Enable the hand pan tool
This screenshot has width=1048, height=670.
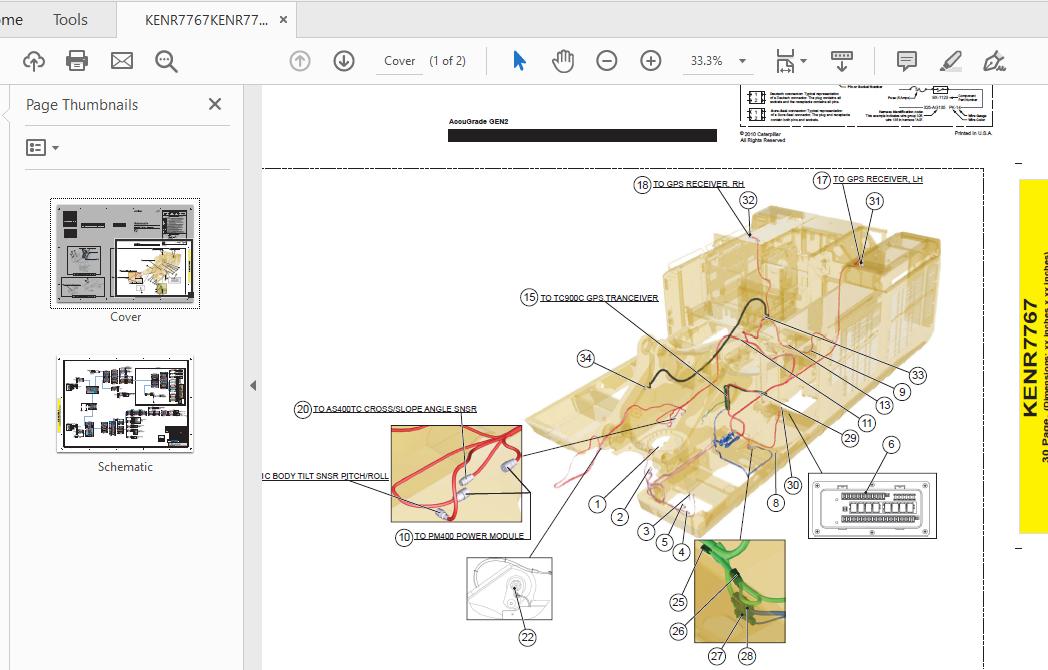(x=563, y=61)
